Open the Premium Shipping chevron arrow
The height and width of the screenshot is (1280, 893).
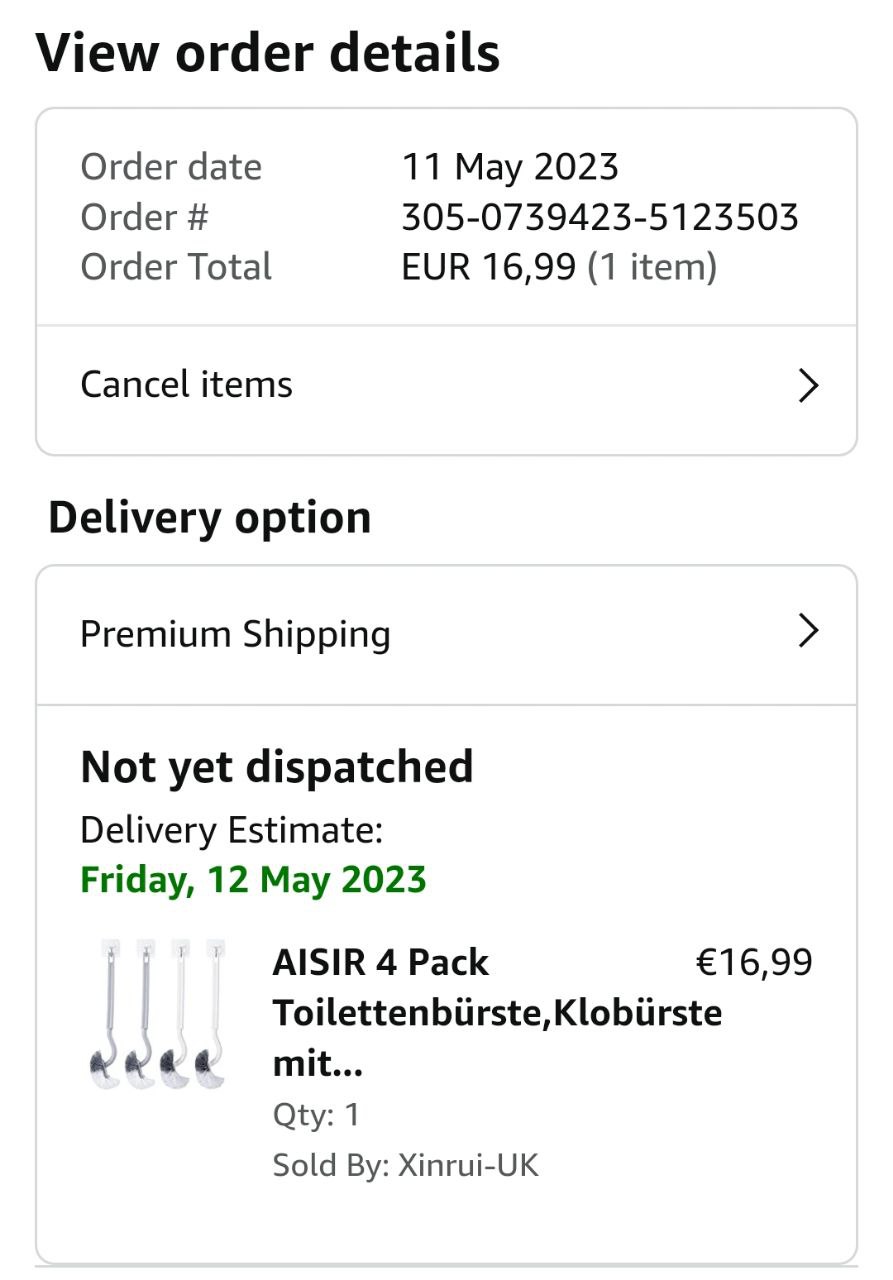click(x=808, y=631)
